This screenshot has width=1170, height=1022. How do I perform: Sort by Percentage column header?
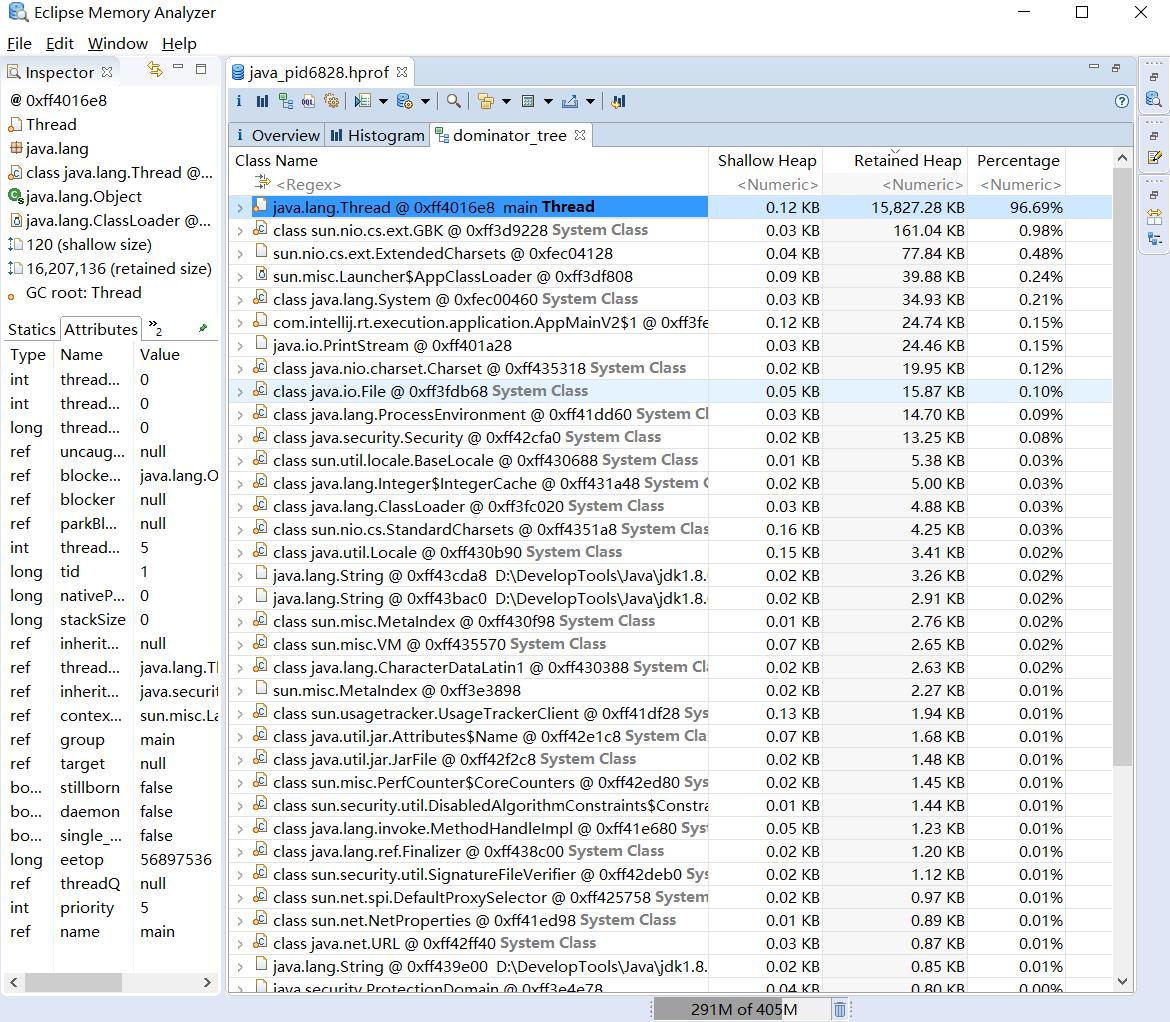[1017, 160]
